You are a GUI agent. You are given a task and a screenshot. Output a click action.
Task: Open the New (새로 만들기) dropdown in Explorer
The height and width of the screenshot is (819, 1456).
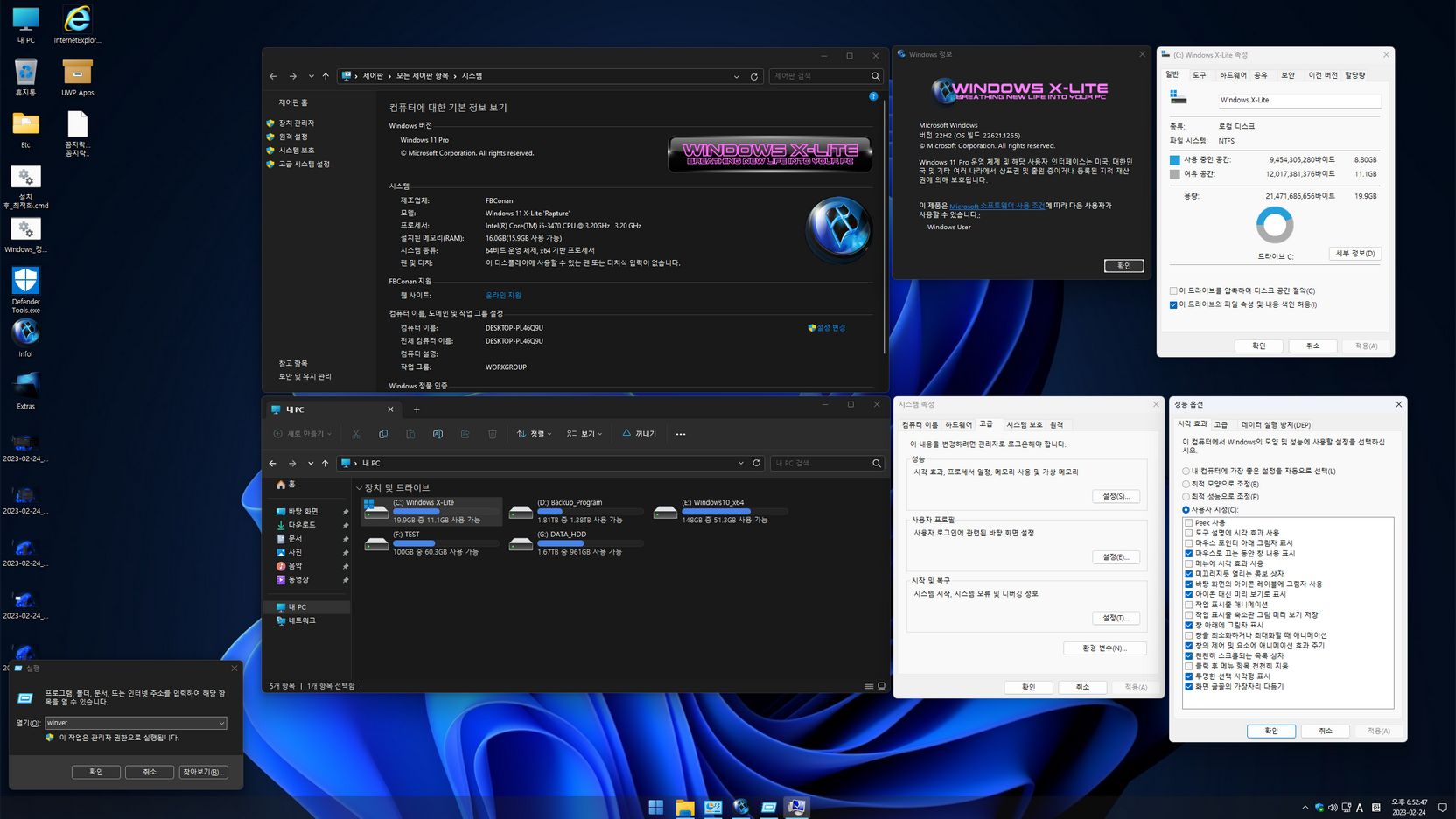point(303,434)
